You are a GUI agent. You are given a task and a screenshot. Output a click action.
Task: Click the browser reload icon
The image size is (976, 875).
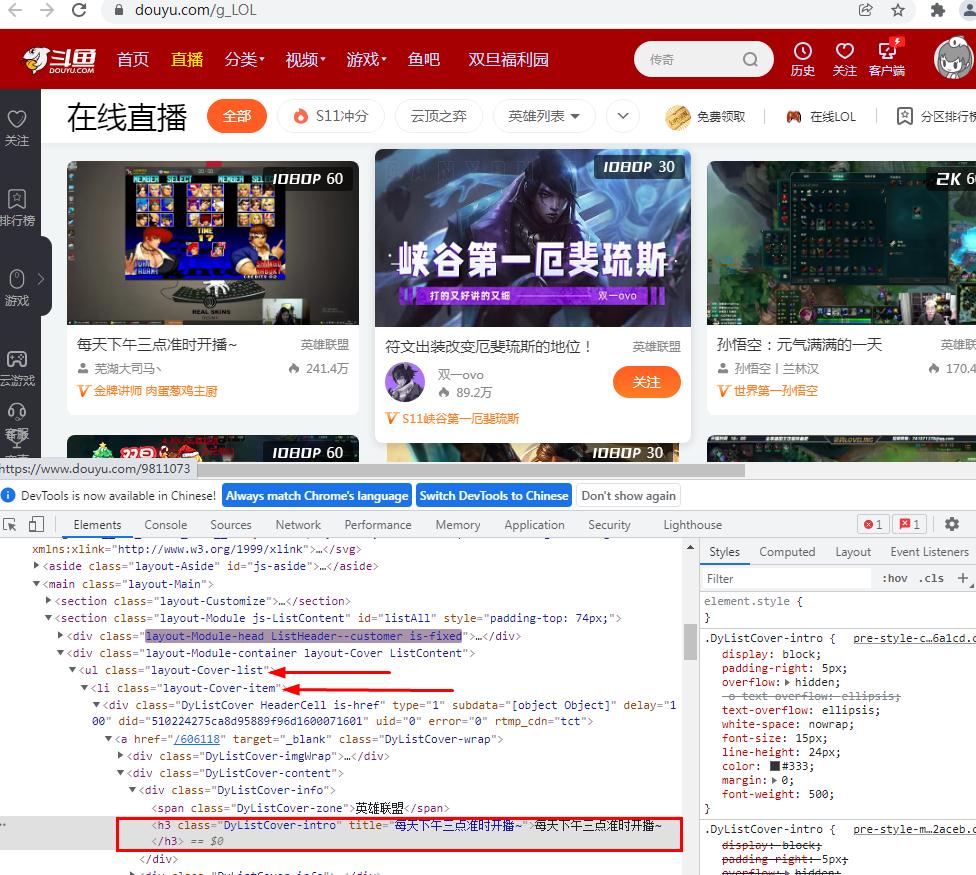click(x=79, y=10)
